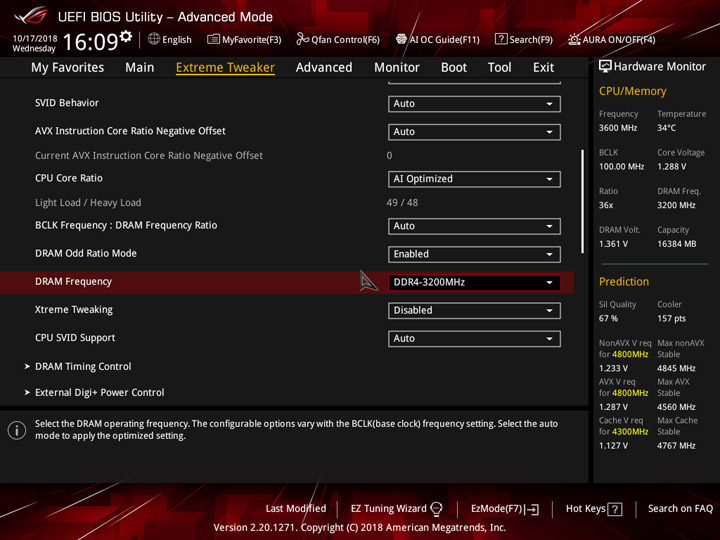This screenshot has width=720, height=540.
Task: Switch to Monitor tab
Action: click(397, 68)
